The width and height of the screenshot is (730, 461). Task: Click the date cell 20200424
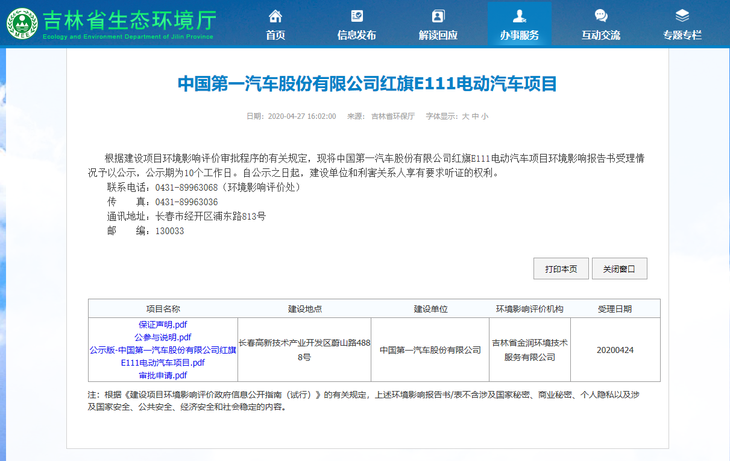[615, 350]
